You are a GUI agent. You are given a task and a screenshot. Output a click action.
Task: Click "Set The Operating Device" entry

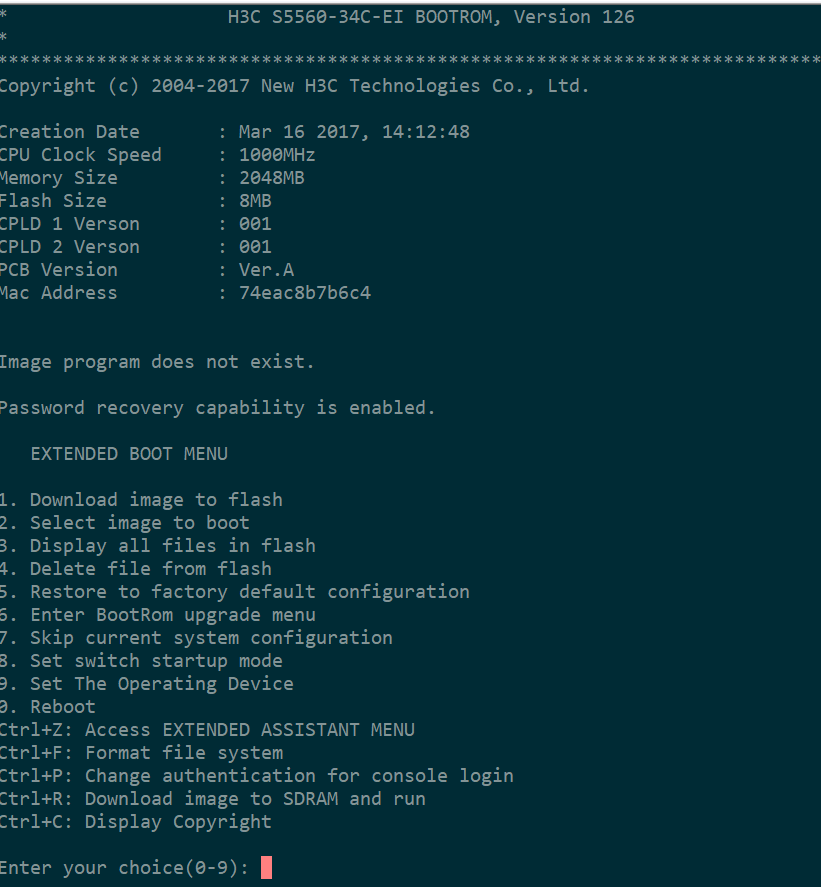coord(148,684)
